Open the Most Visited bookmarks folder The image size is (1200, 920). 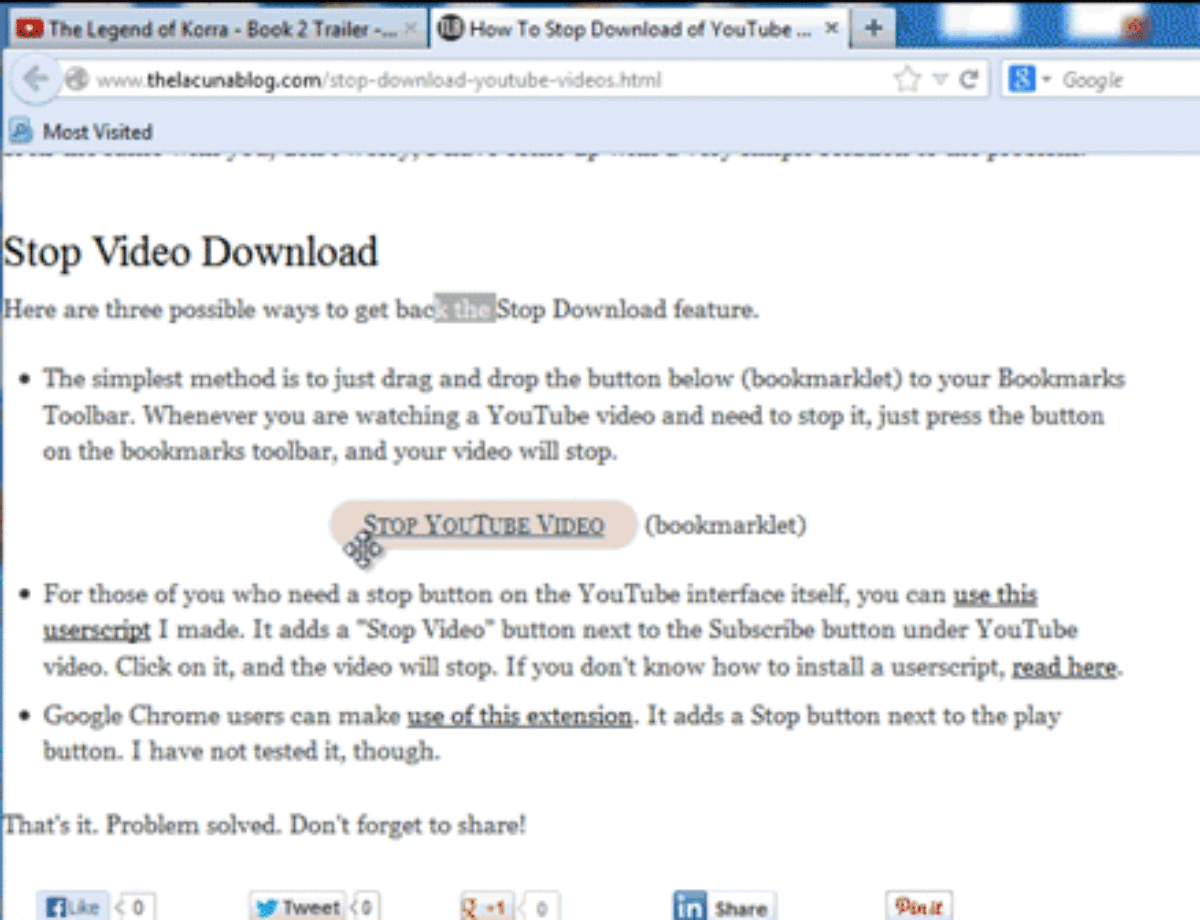[82, 131]
